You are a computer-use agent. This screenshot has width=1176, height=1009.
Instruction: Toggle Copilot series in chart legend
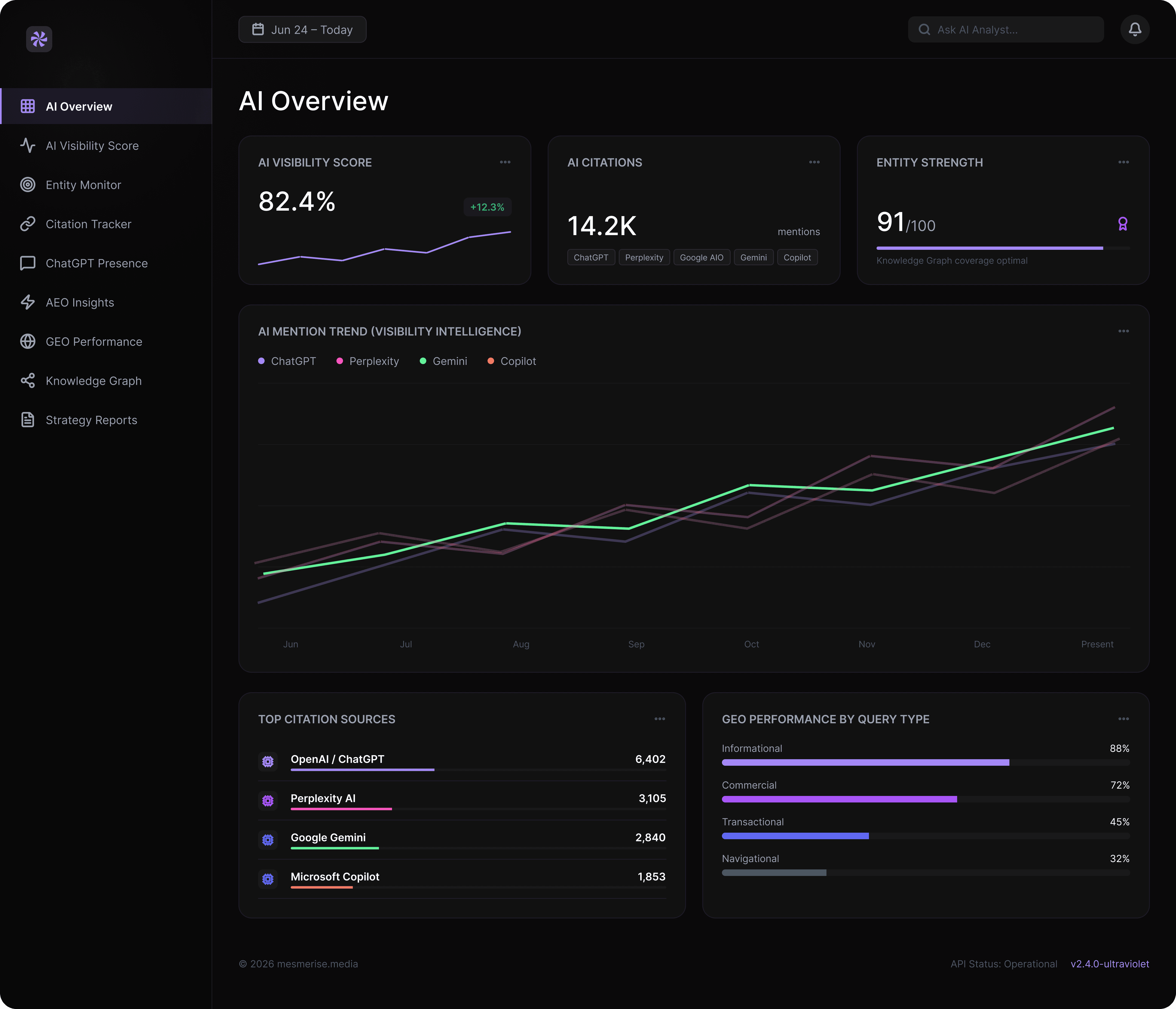tap(512, 361)
